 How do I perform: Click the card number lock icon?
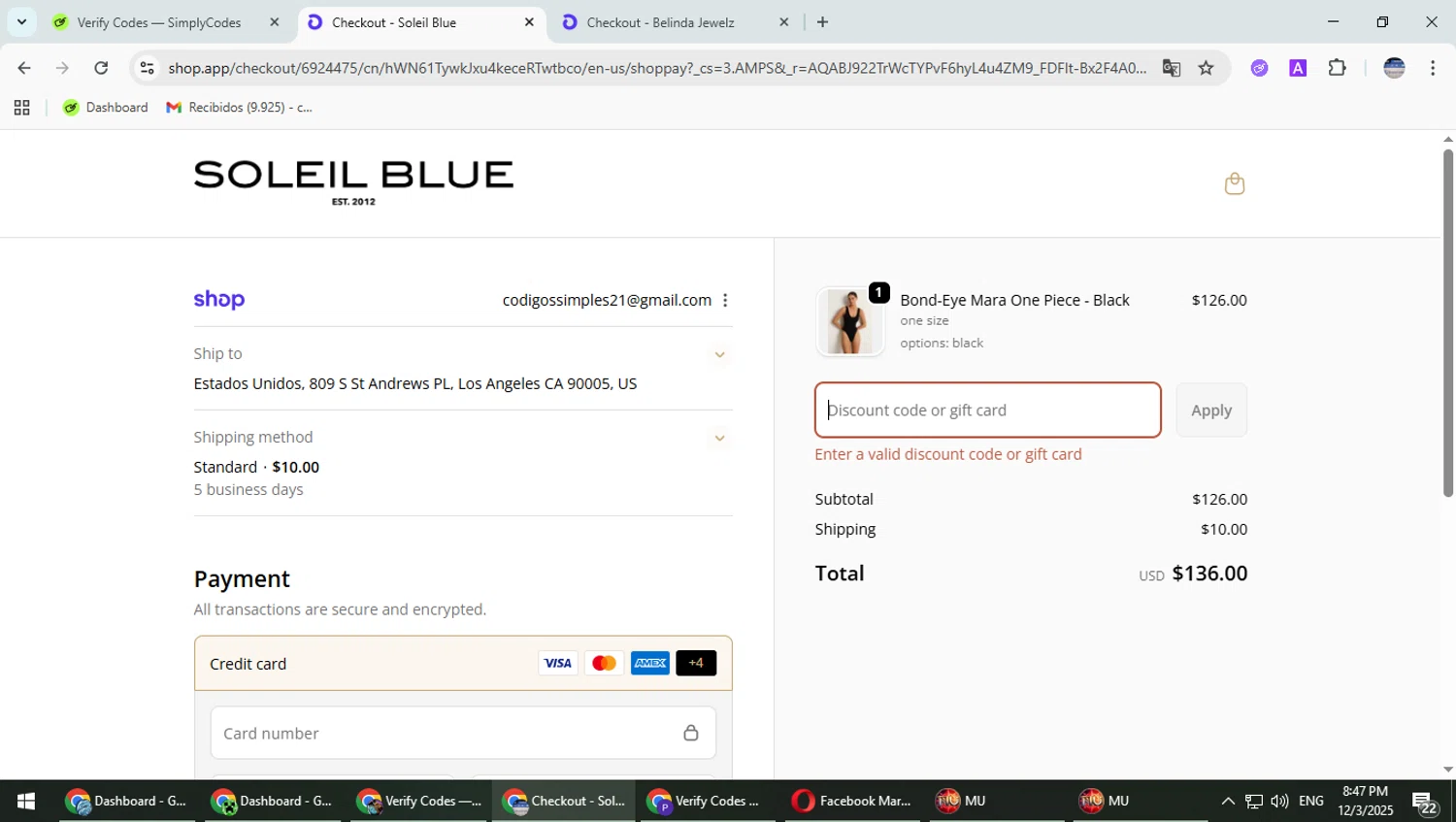click(691, 733)
